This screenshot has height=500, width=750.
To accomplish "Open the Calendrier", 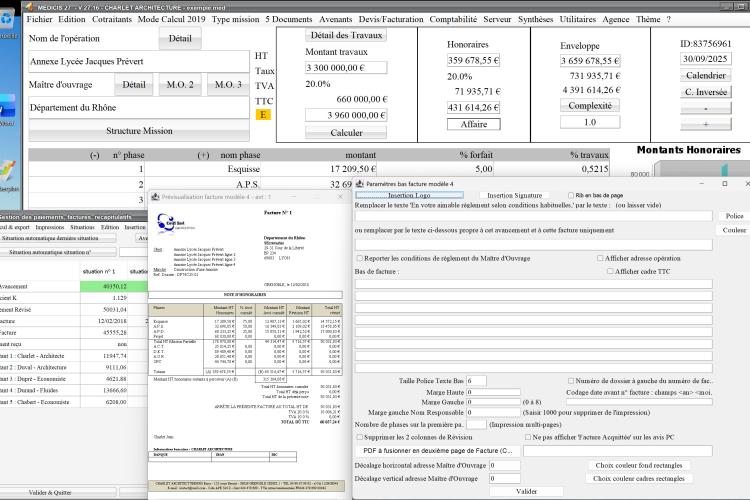I will click(706, 76).
